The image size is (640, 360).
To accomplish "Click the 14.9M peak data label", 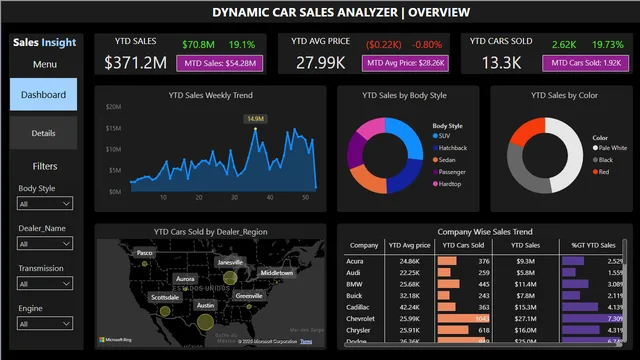I will point(256,119).
